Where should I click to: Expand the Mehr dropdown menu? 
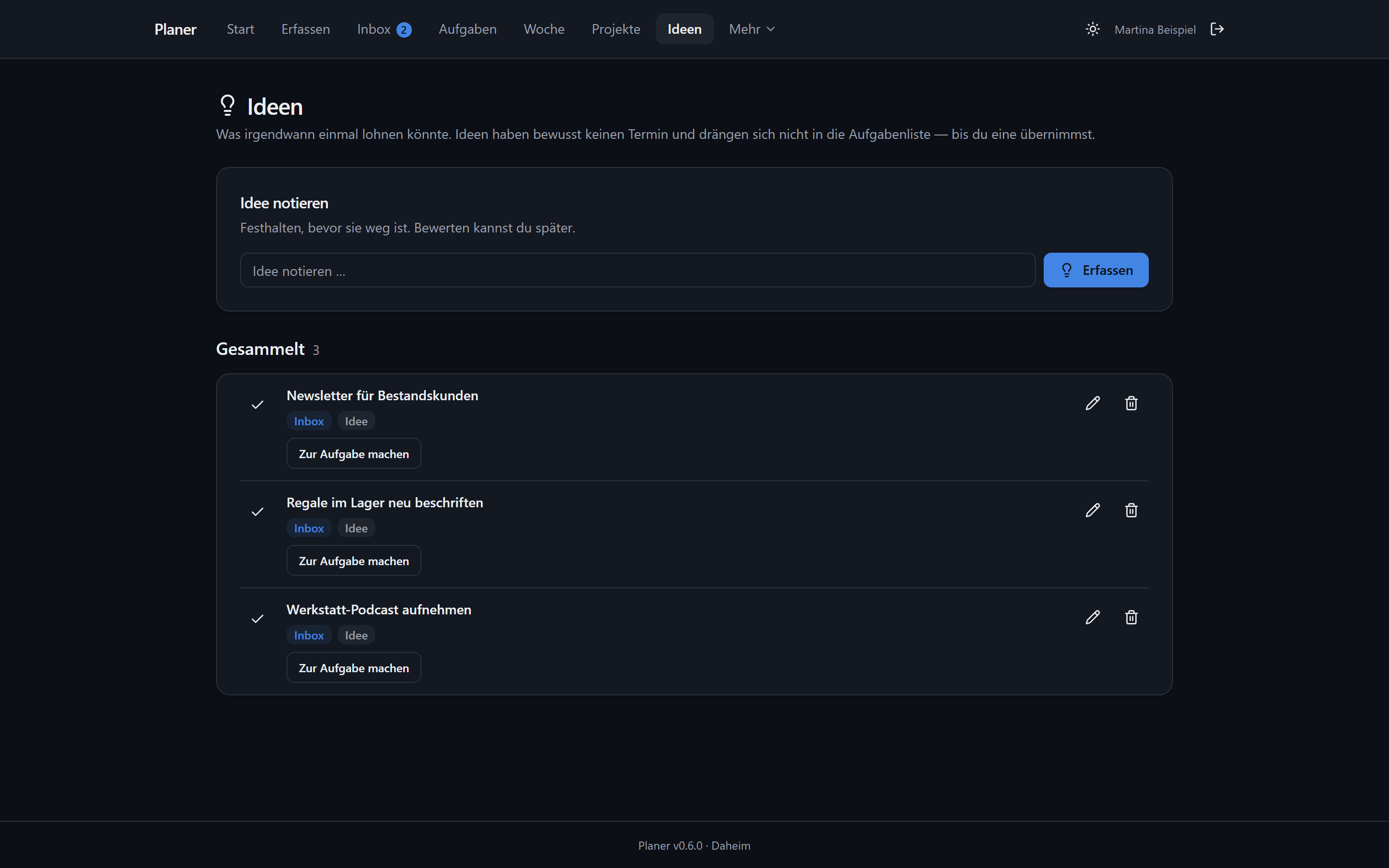(752, 29)
